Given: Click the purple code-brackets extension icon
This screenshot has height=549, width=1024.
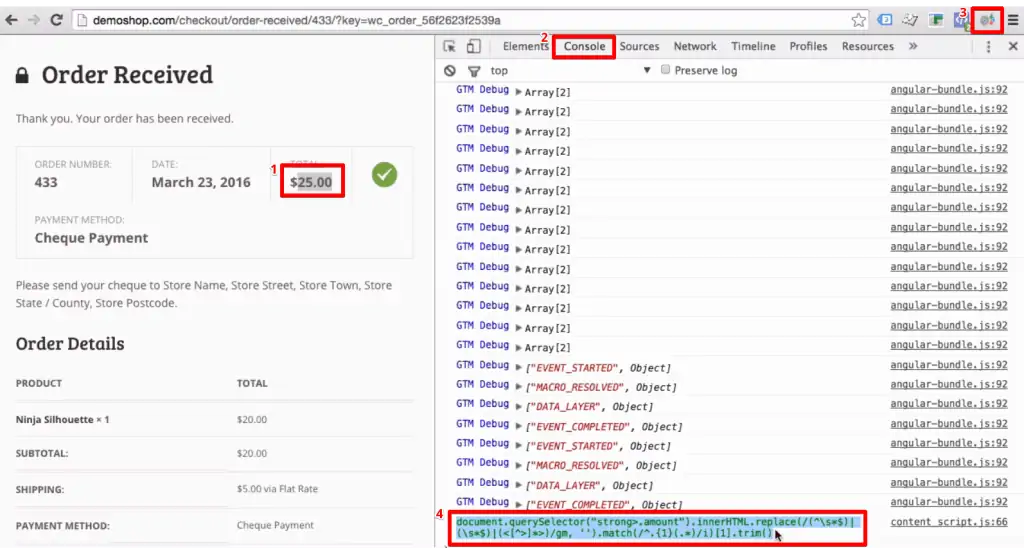Looking at the screenshot, I should click(x=961, y=21).
